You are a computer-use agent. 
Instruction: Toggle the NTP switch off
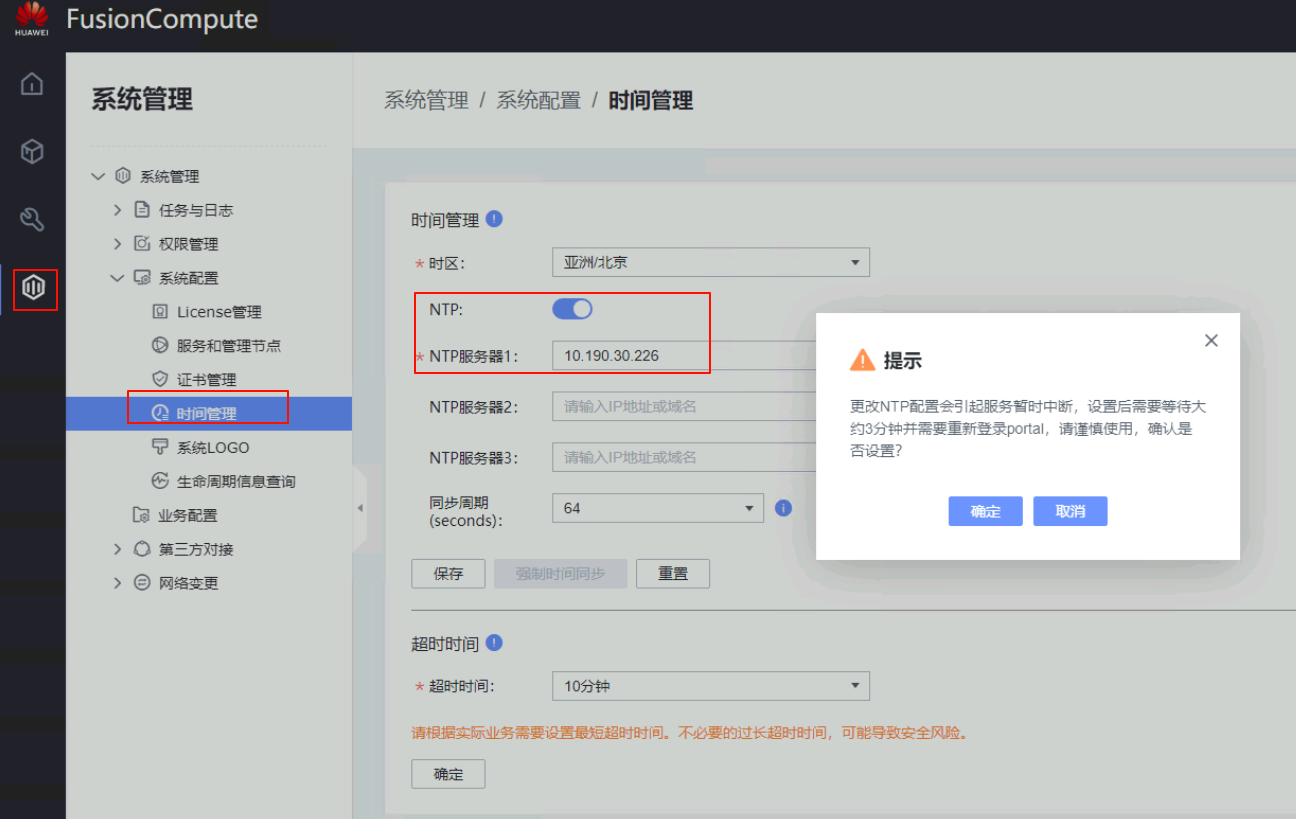tap(572, 309)
